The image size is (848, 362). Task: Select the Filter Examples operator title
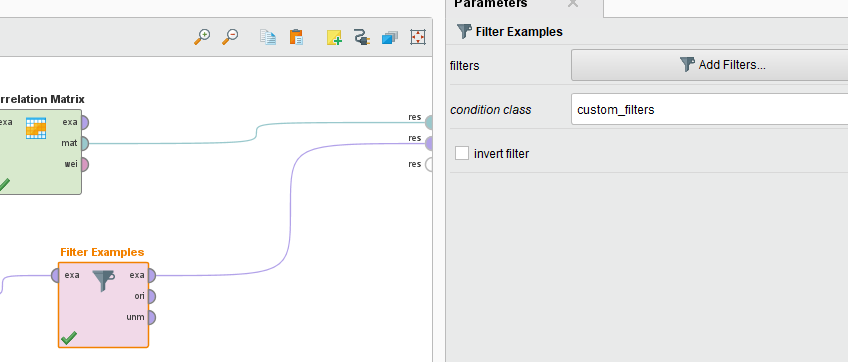click(102, 252)
